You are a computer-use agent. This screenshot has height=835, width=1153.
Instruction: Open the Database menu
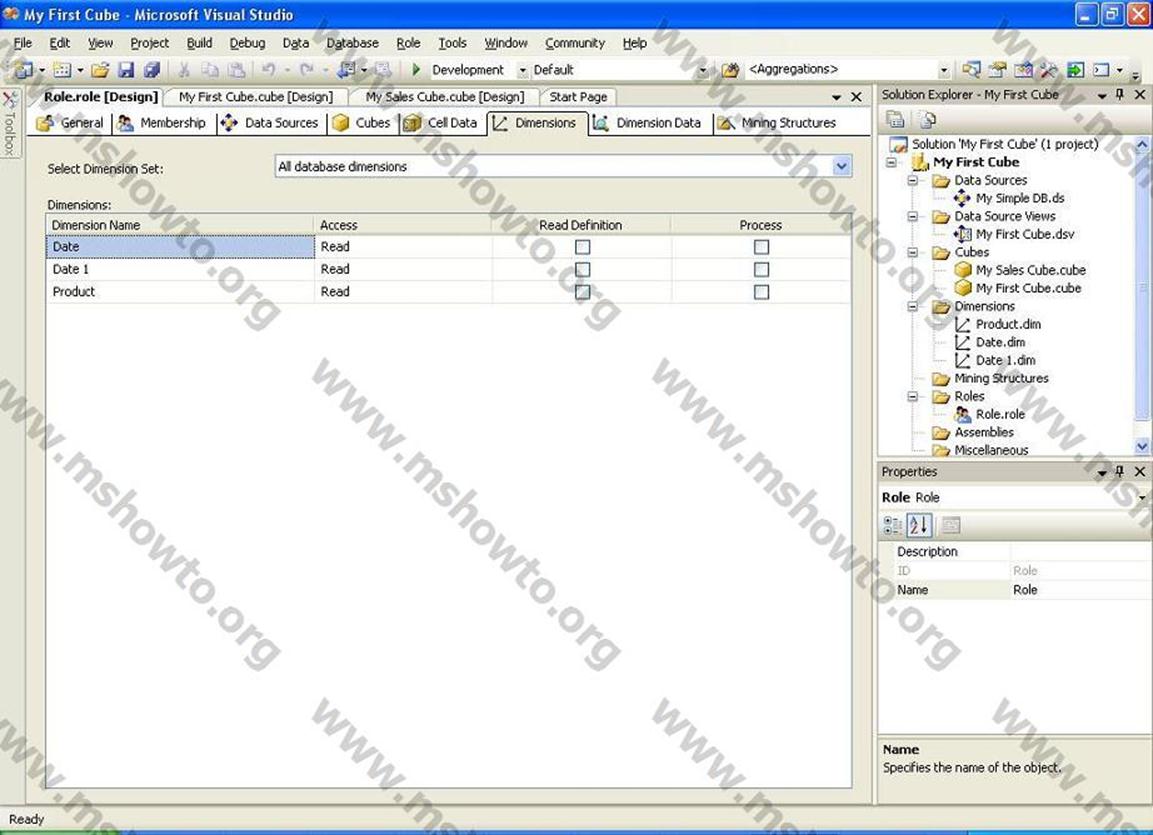tap(352, 43)
